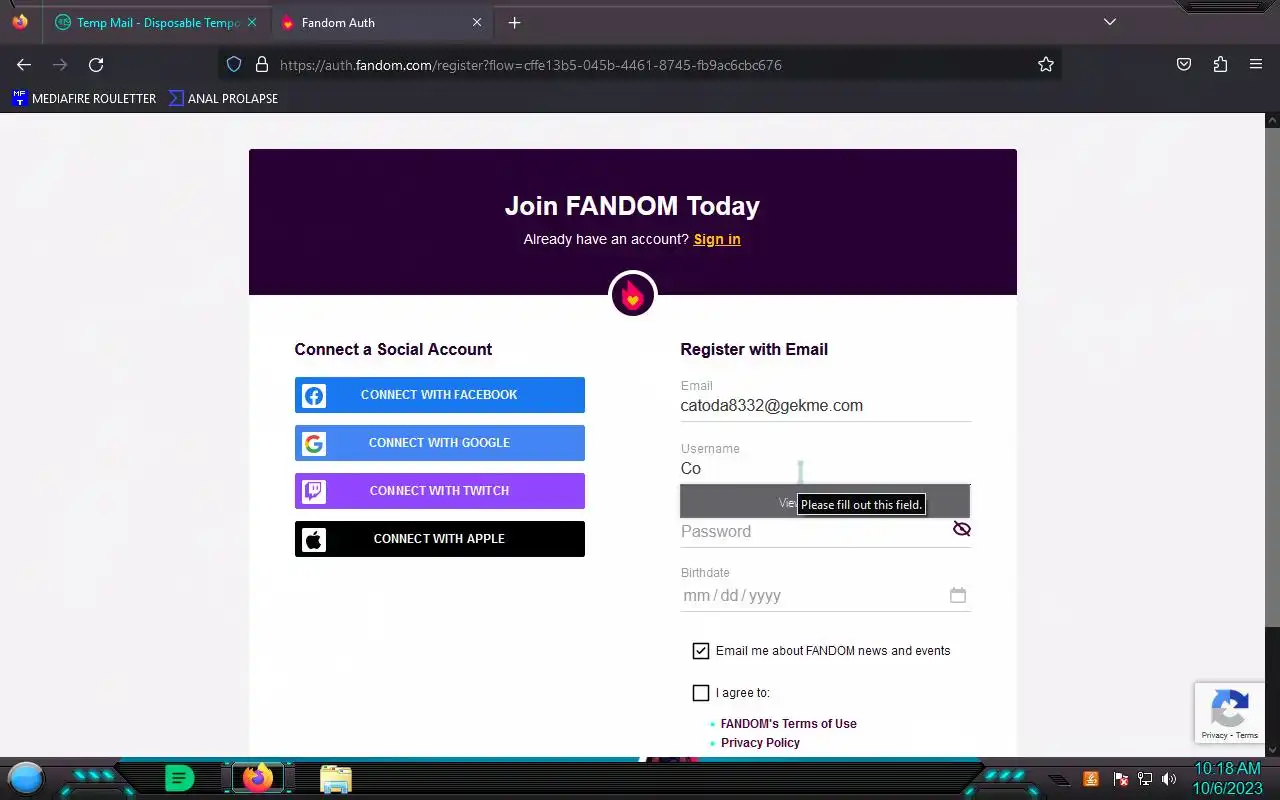Click the Fandom flame heart logo
The width and height of the screenshot is (1280, 800).
coord(632,295)
